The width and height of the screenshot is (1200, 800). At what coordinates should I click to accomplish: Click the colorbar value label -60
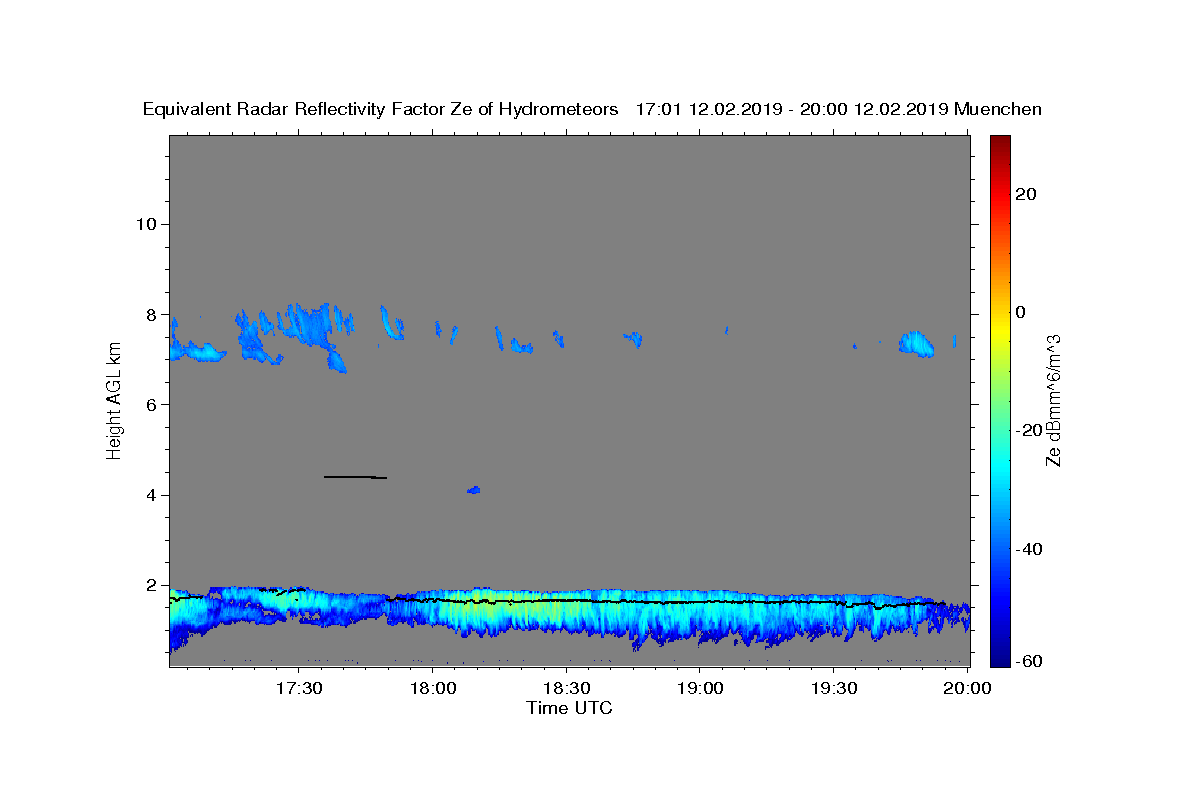(x=1030, y=660)
